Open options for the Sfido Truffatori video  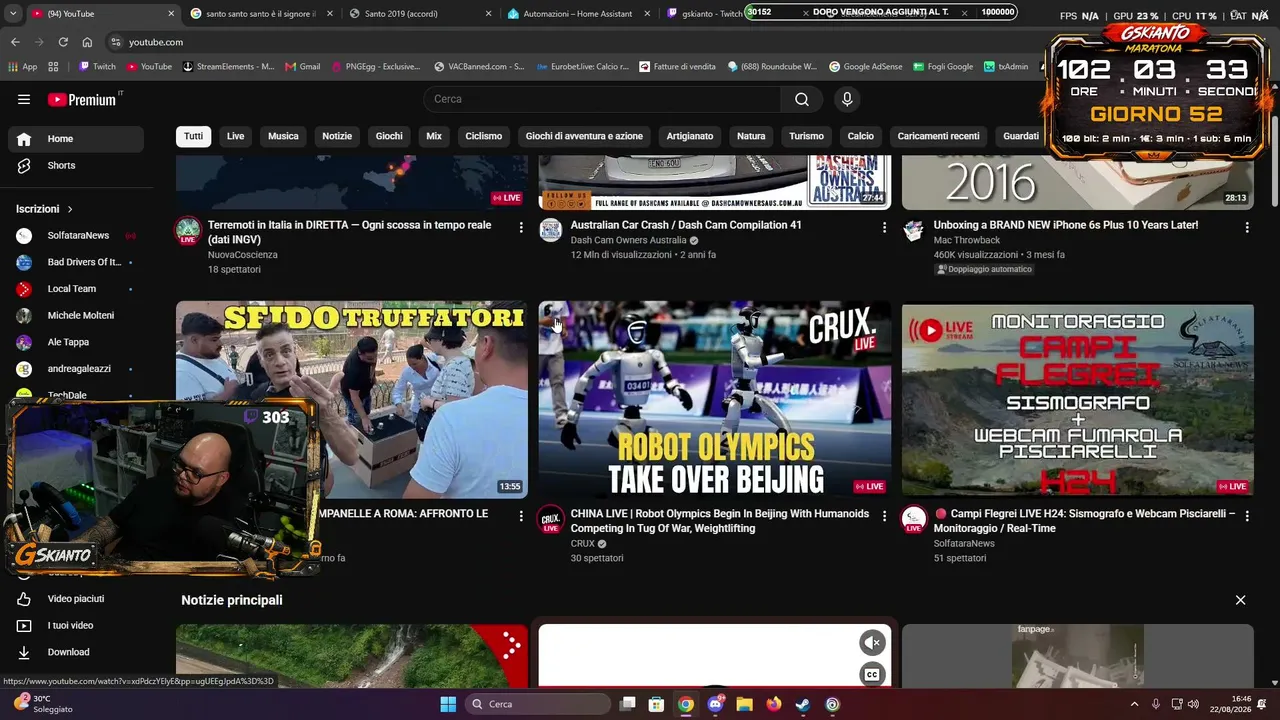click(x=521, y=516)
